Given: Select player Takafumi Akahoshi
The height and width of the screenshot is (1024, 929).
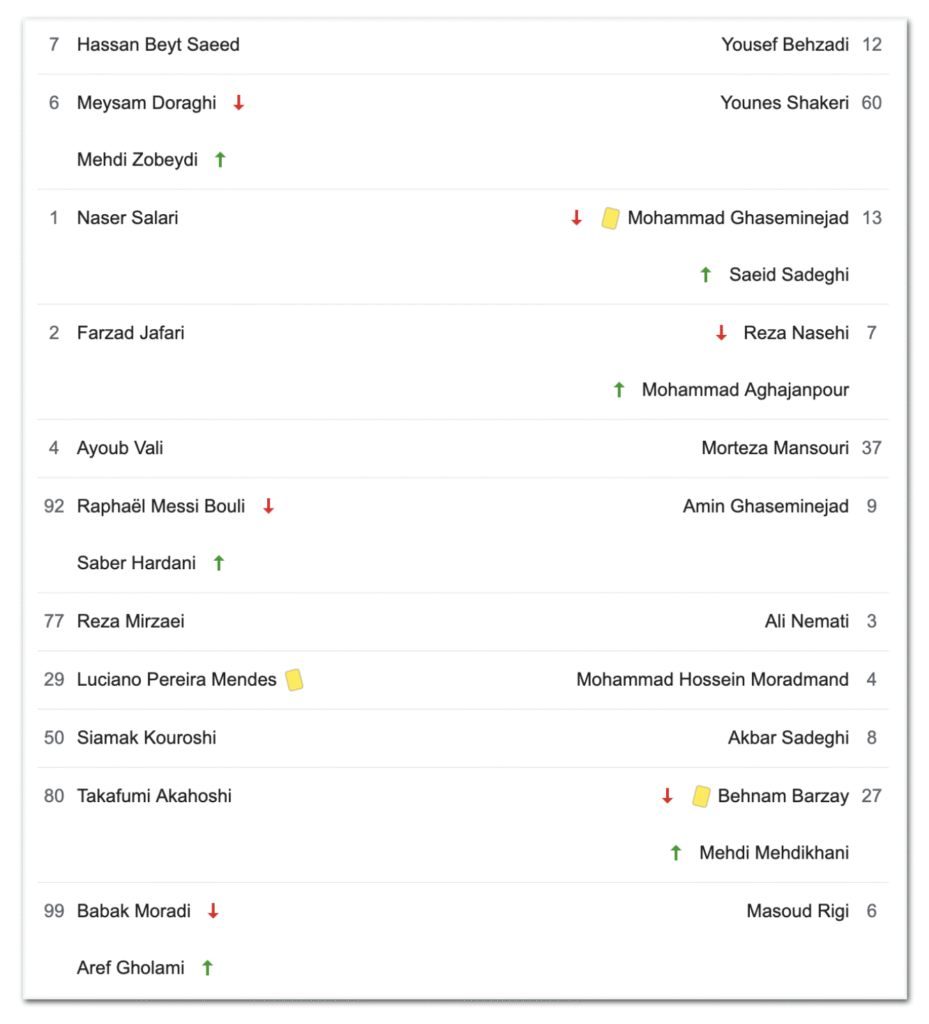Looking at the screenshot, I should 154,796.
